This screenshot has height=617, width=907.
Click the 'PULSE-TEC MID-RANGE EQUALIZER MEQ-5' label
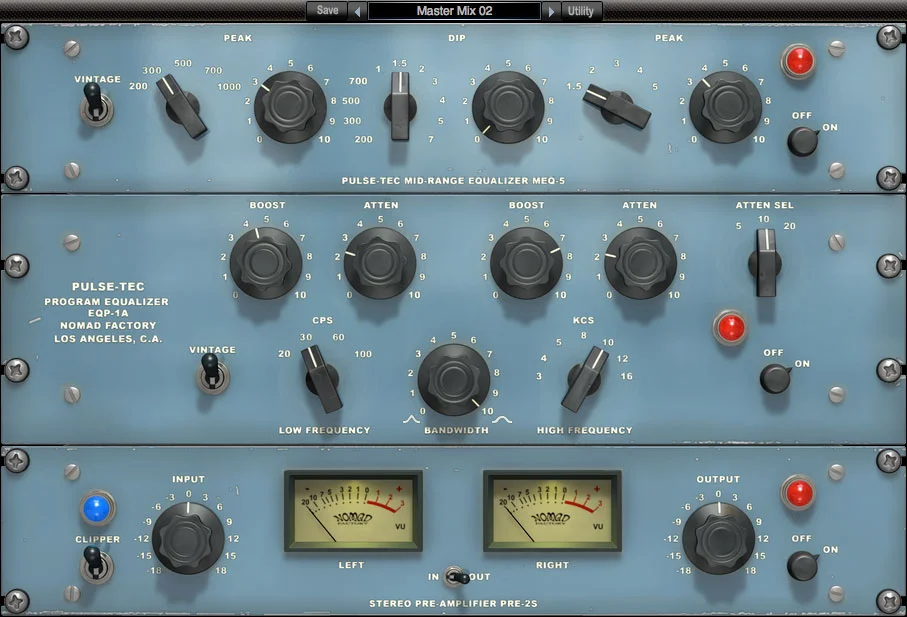[453, 181]
